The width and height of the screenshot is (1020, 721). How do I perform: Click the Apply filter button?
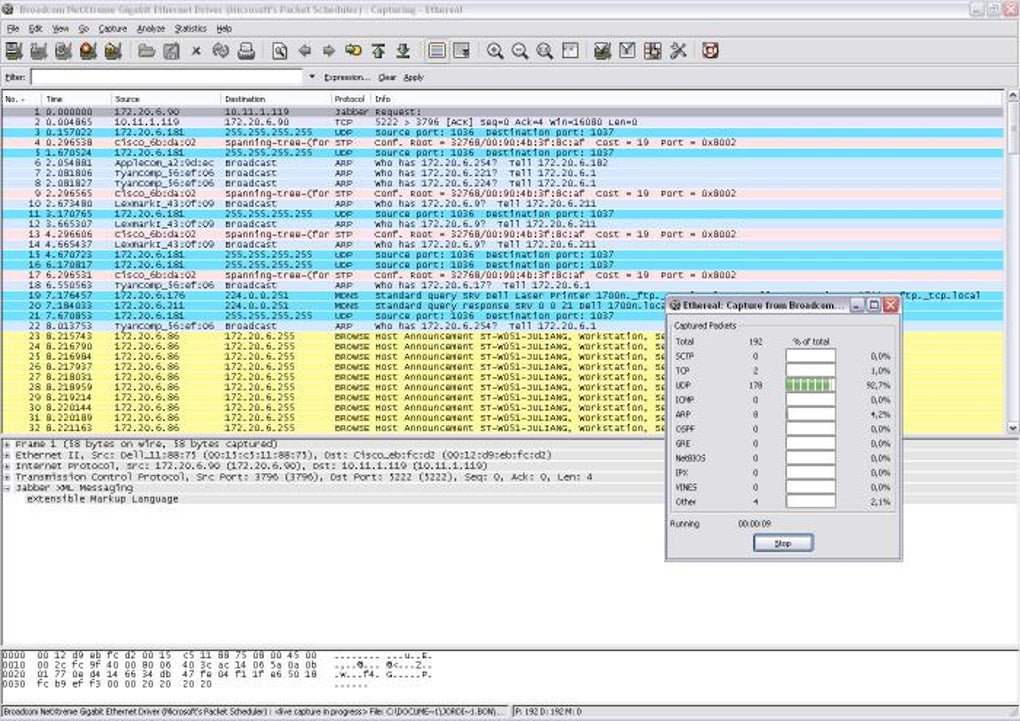coord(414,77)
